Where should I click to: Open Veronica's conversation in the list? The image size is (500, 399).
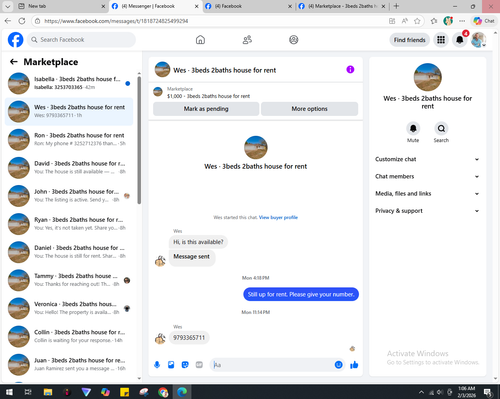pyautogui.click(x=69, y=308)
